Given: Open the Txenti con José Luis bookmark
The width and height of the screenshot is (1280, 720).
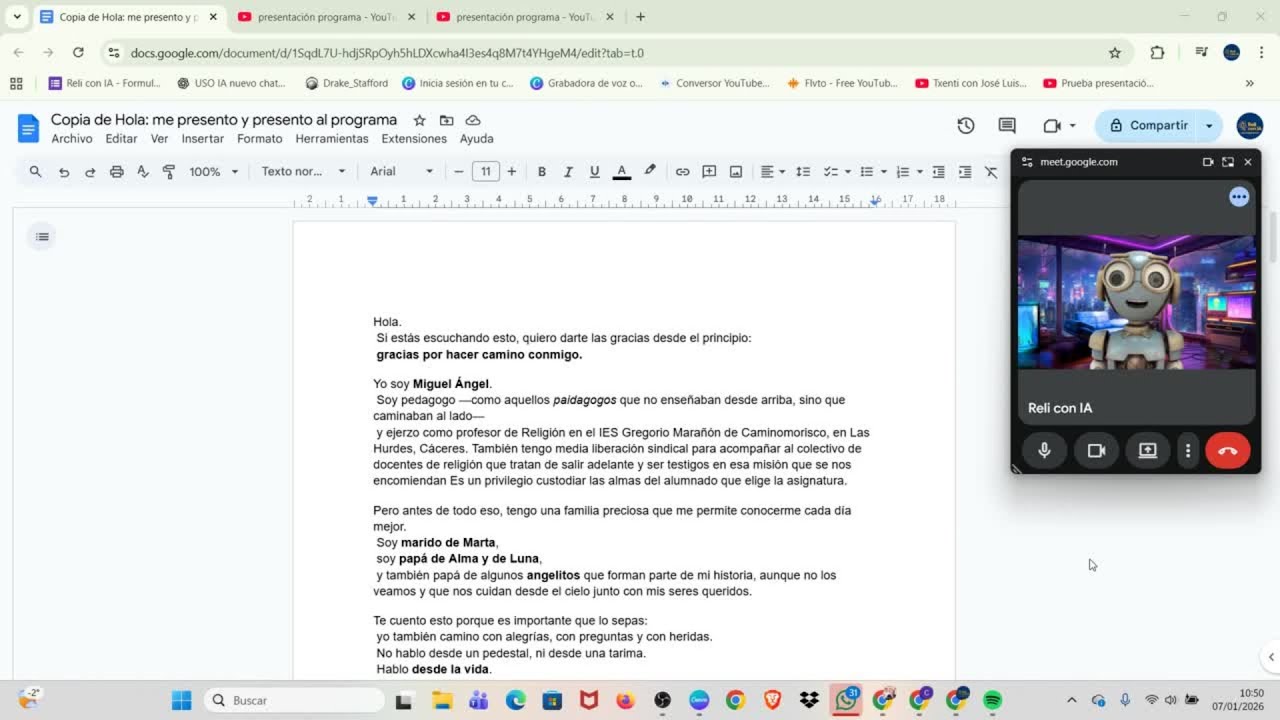Looking at the screenshot, I should 971,83.
